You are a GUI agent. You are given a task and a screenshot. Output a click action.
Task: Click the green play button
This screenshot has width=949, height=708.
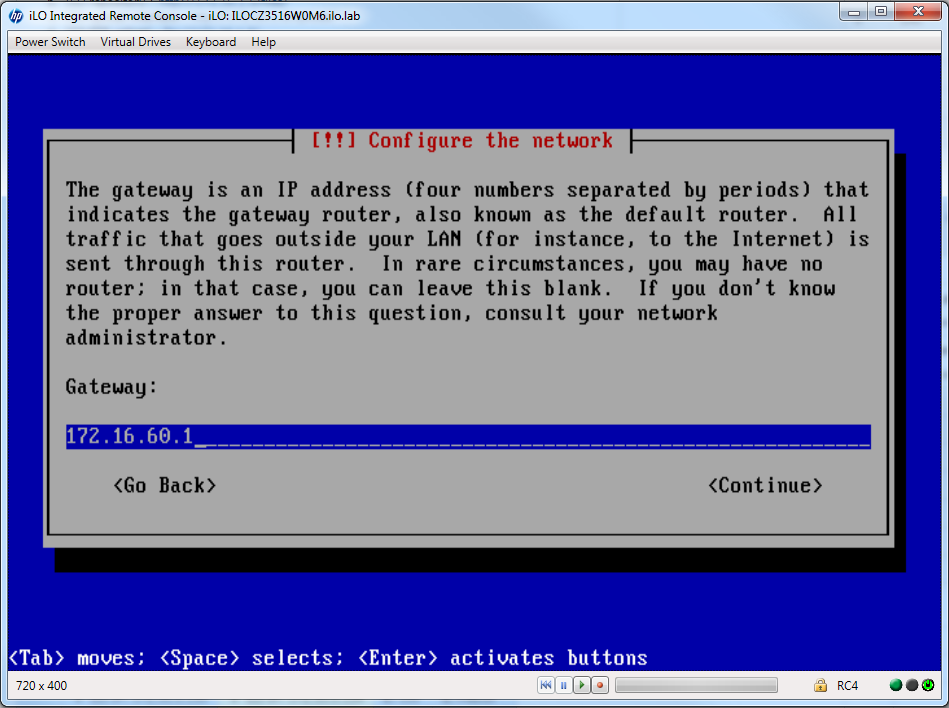coord(582,685)
